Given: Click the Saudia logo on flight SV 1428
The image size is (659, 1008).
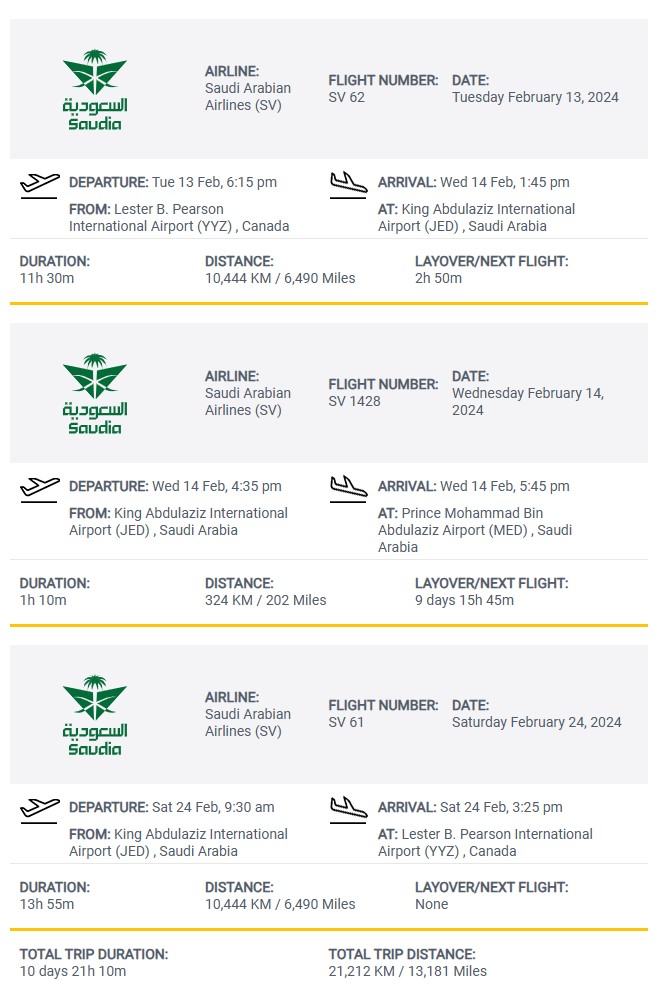Looking at the screenshot, I should click(x=95, y=394).
